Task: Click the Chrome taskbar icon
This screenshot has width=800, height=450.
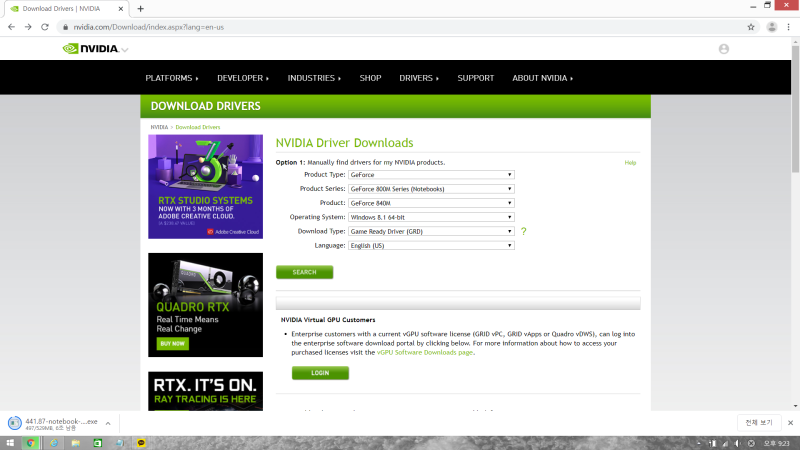Action: 31,443
